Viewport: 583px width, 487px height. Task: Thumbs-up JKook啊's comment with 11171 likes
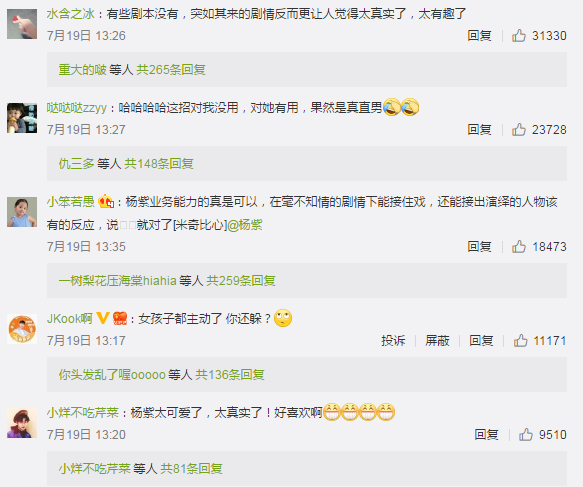(521, 341)
